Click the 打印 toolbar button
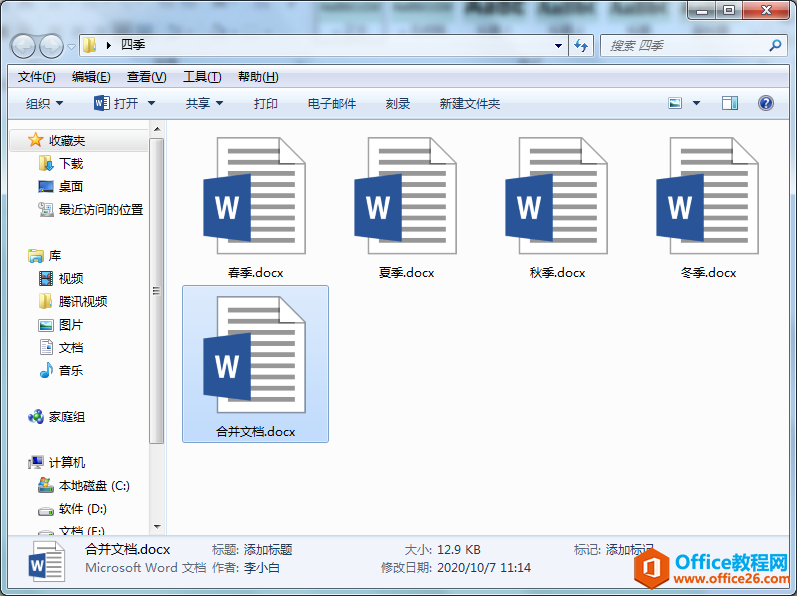 click(x=265, y=103)
